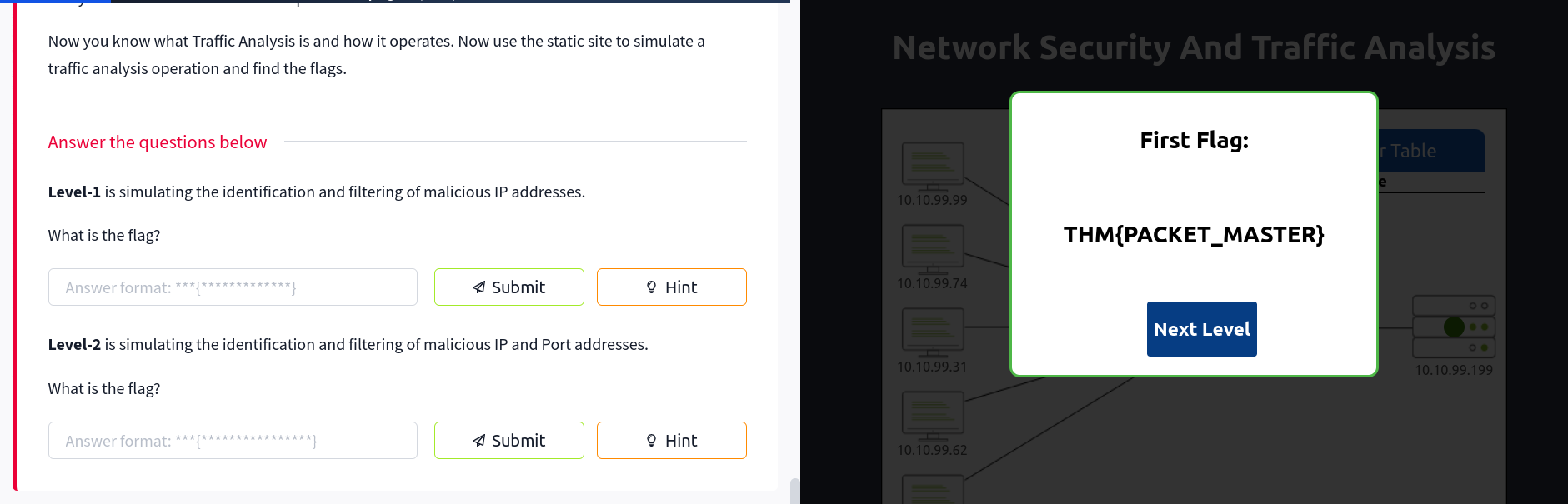The image size is (1568, 504).
Task: Click the Level-2 description text
Action: pyautogui.click(x=348, y=345)
